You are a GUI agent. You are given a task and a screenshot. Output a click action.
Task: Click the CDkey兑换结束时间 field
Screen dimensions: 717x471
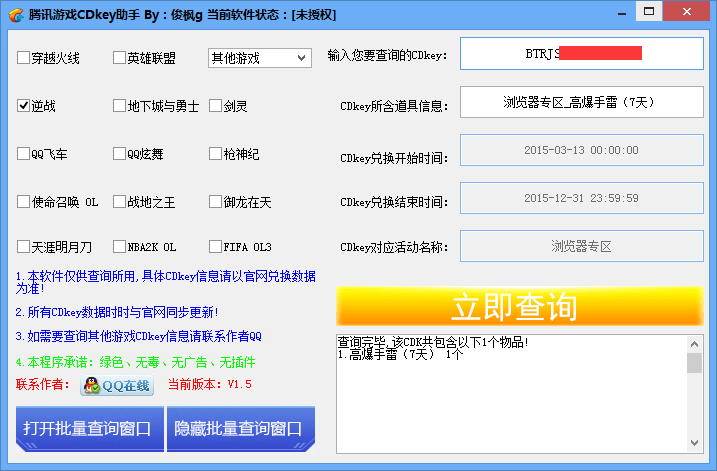(582, 198)
